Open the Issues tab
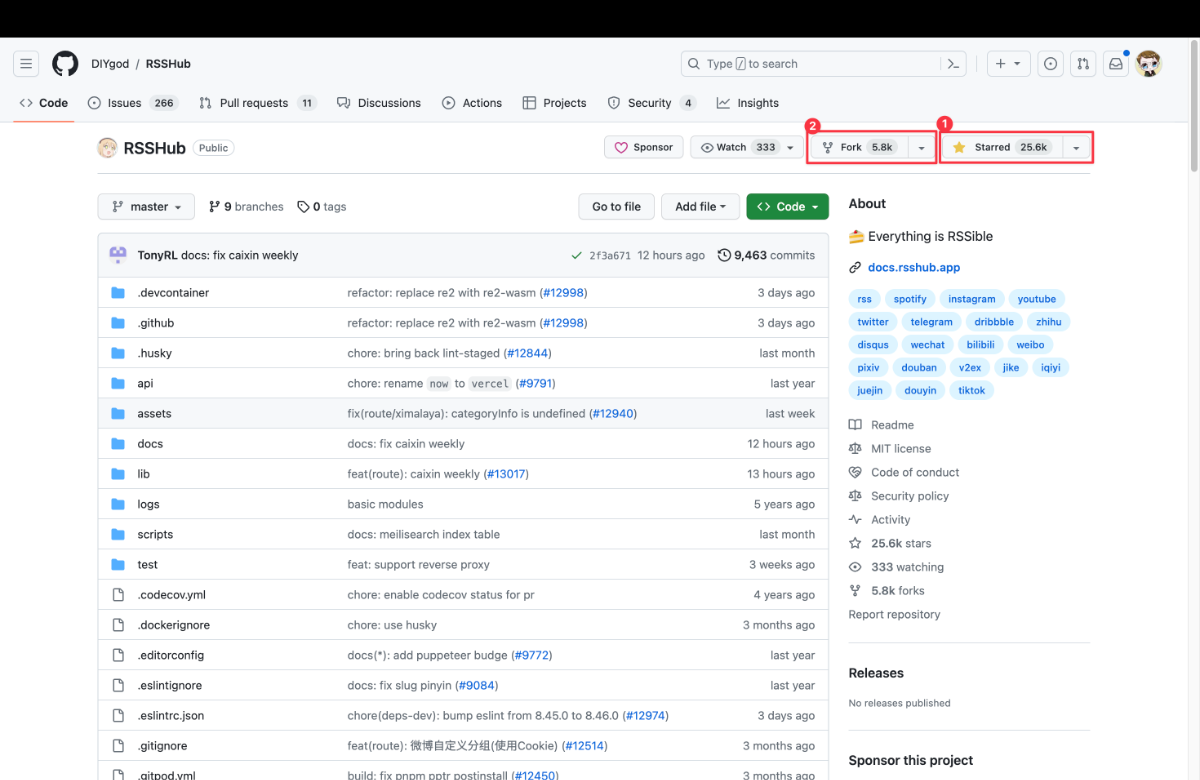The image size is (1200, 780). tap(133, 103)
